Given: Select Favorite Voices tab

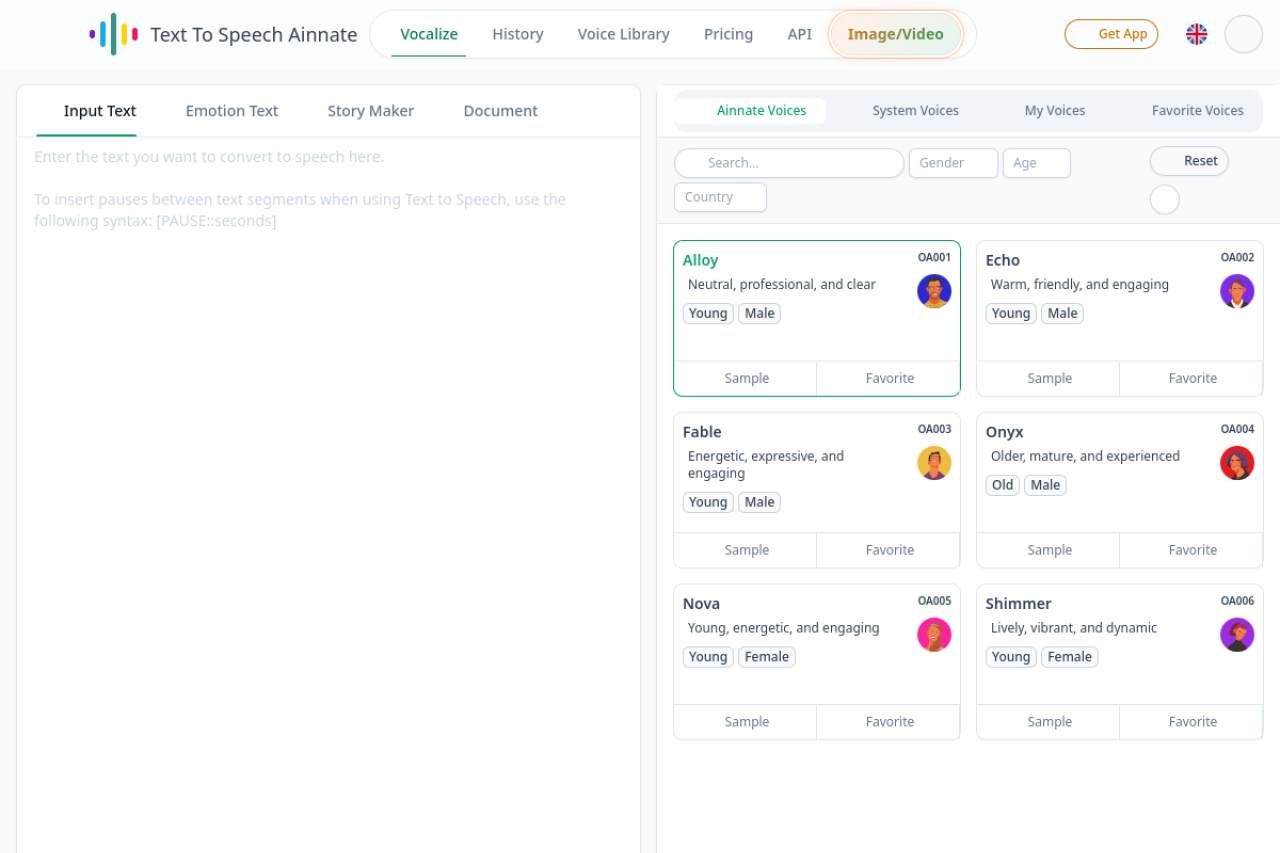Looking at the screenshot, I should pos(1198,111).
